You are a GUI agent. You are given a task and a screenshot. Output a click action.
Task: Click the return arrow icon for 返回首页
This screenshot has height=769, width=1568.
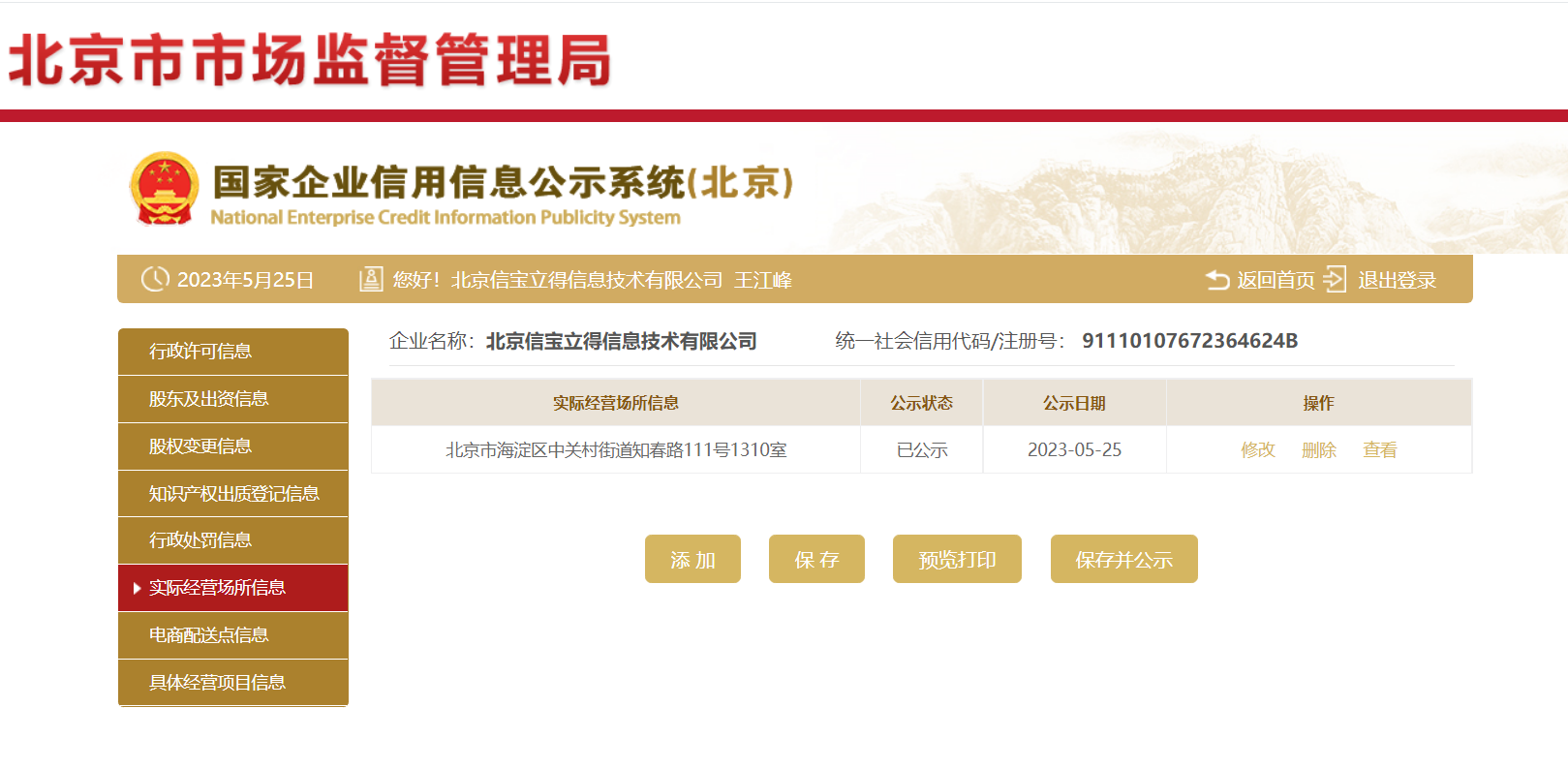(1217, 280)
